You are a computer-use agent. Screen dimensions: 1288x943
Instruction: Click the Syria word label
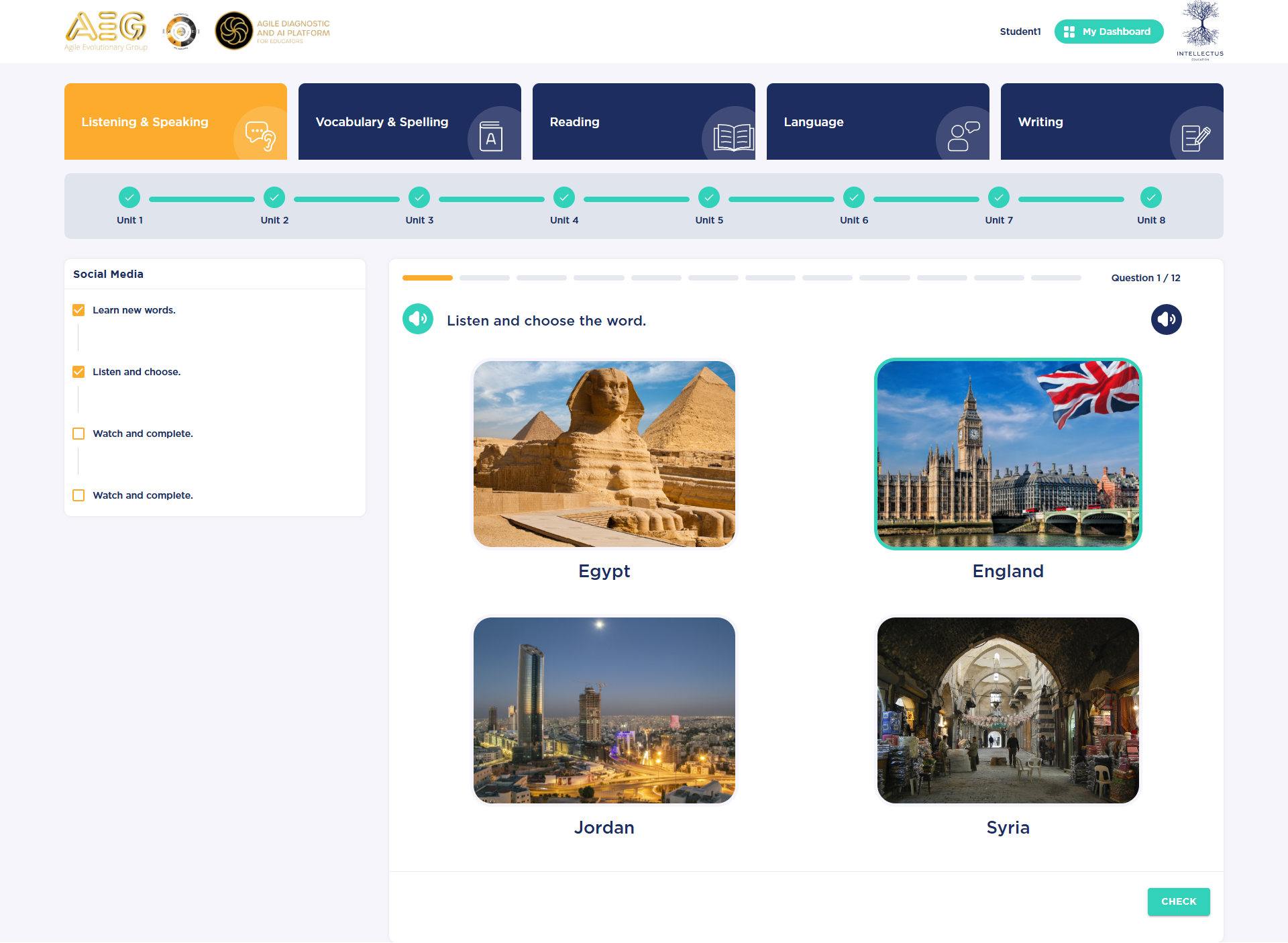[1008, 828]
